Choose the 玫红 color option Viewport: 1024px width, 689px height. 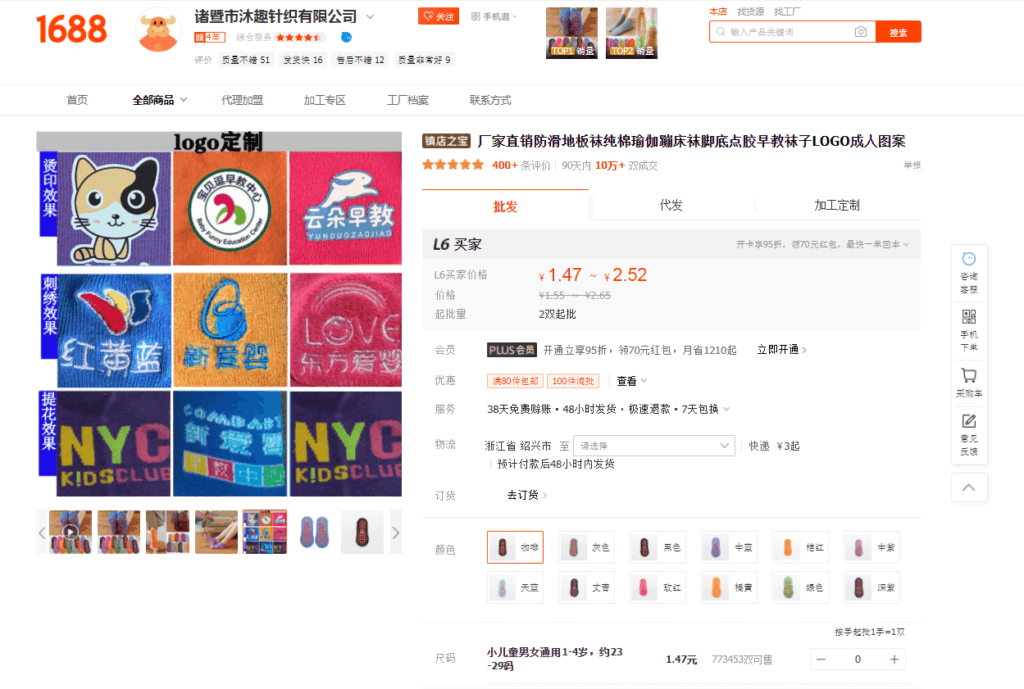pos(658,588)
